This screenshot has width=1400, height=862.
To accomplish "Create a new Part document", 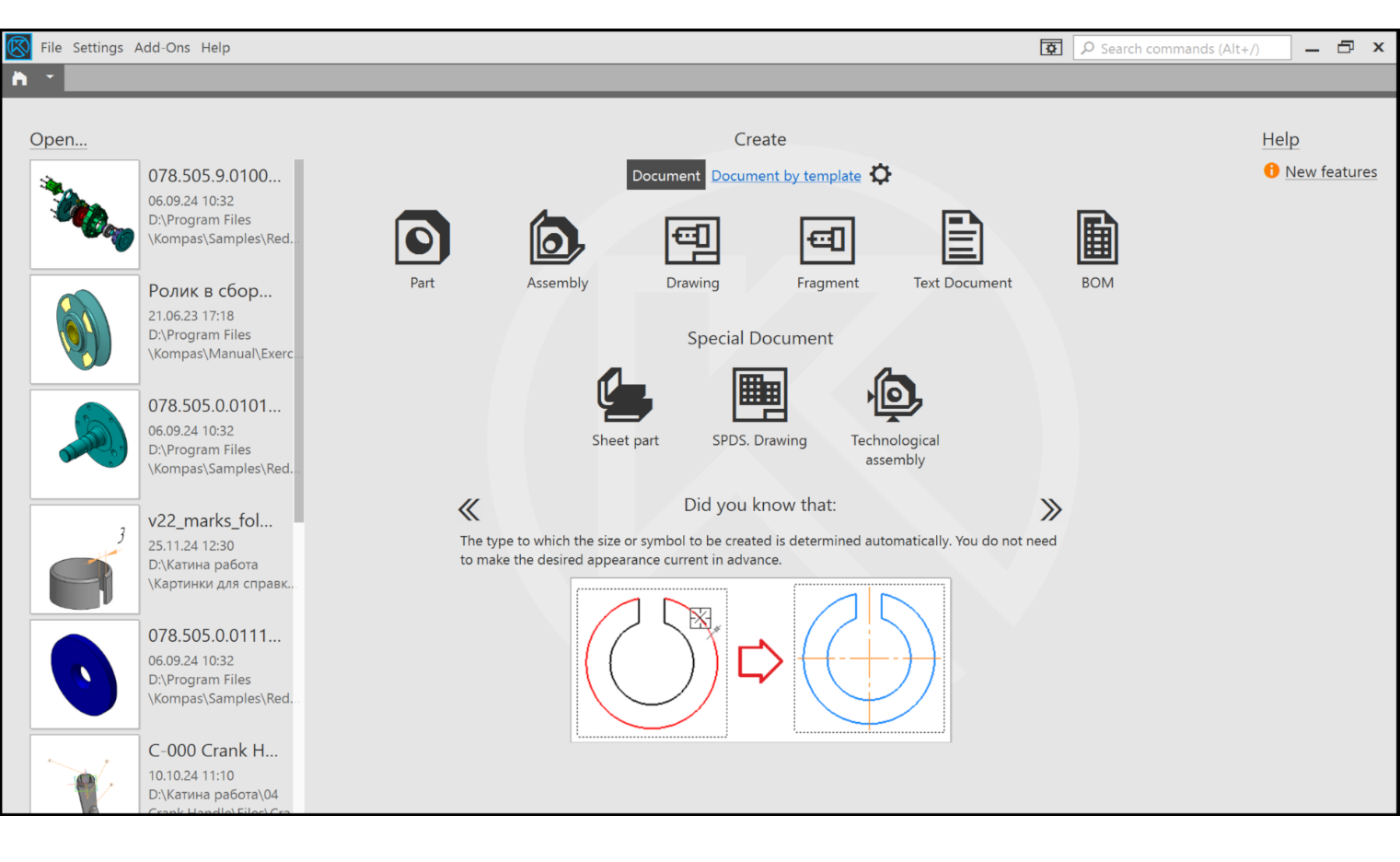I will [422, 239].
